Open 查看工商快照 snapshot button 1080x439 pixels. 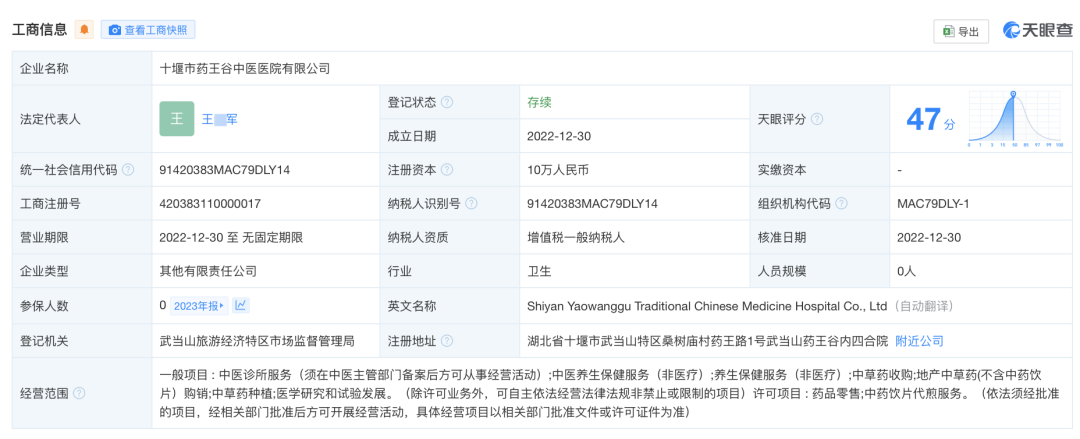(x=148, y=30)
